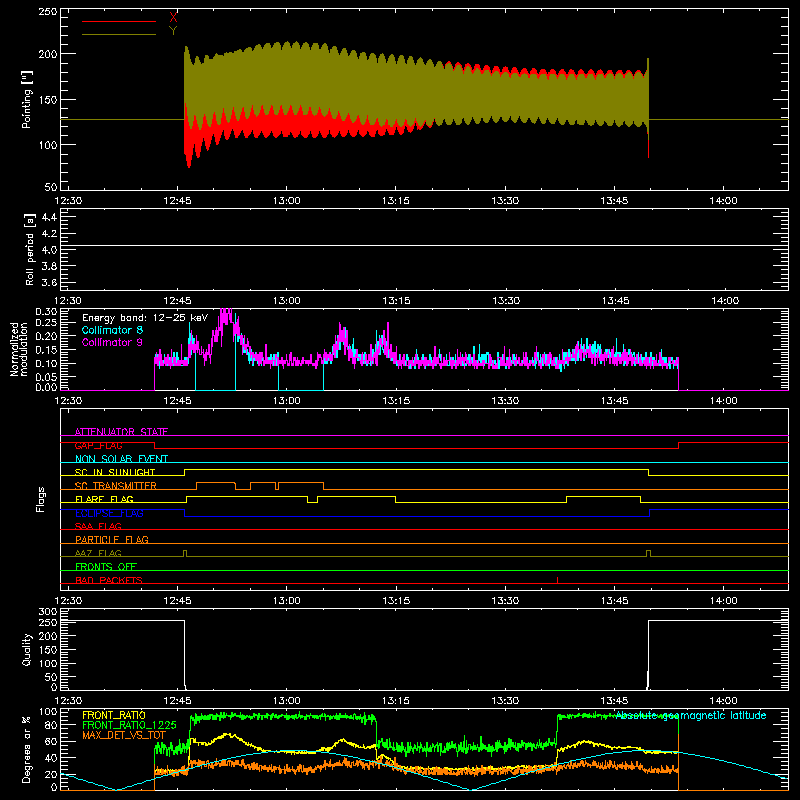Click the 14:00 label under the Flags plot
This screenshot has width=800, height=800.
point(723,601)
